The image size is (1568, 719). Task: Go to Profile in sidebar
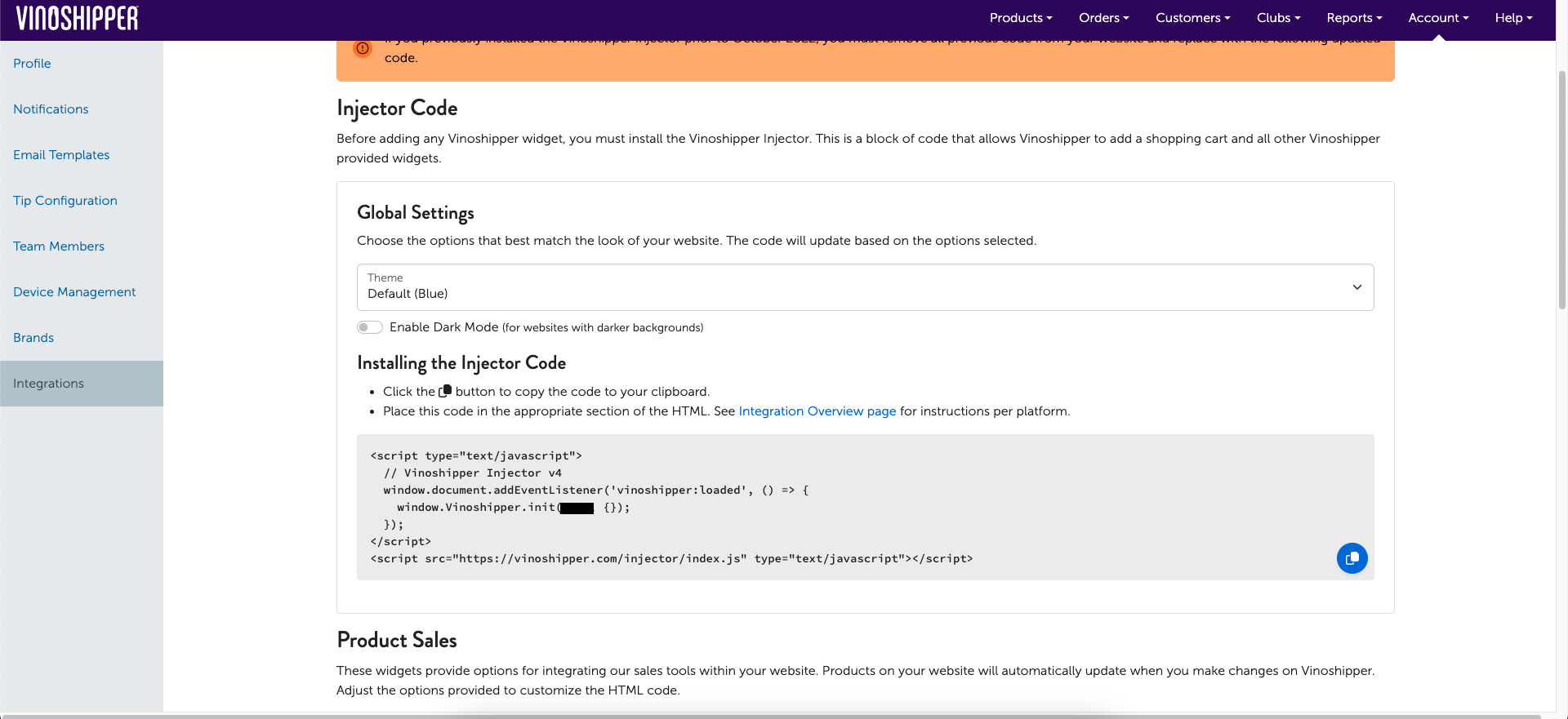[82, 64]
